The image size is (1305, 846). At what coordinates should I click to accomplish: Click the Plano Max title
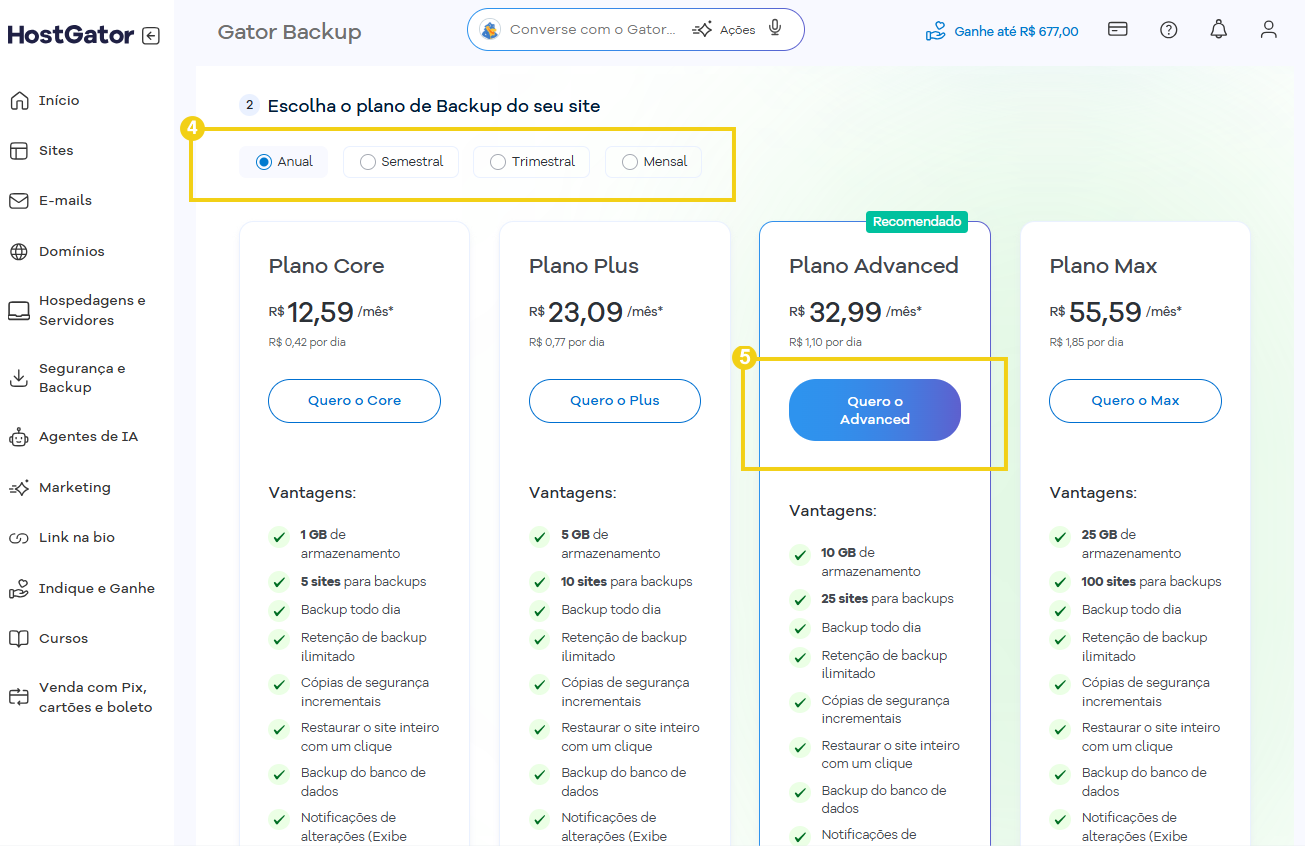[x=1103, y=266]
